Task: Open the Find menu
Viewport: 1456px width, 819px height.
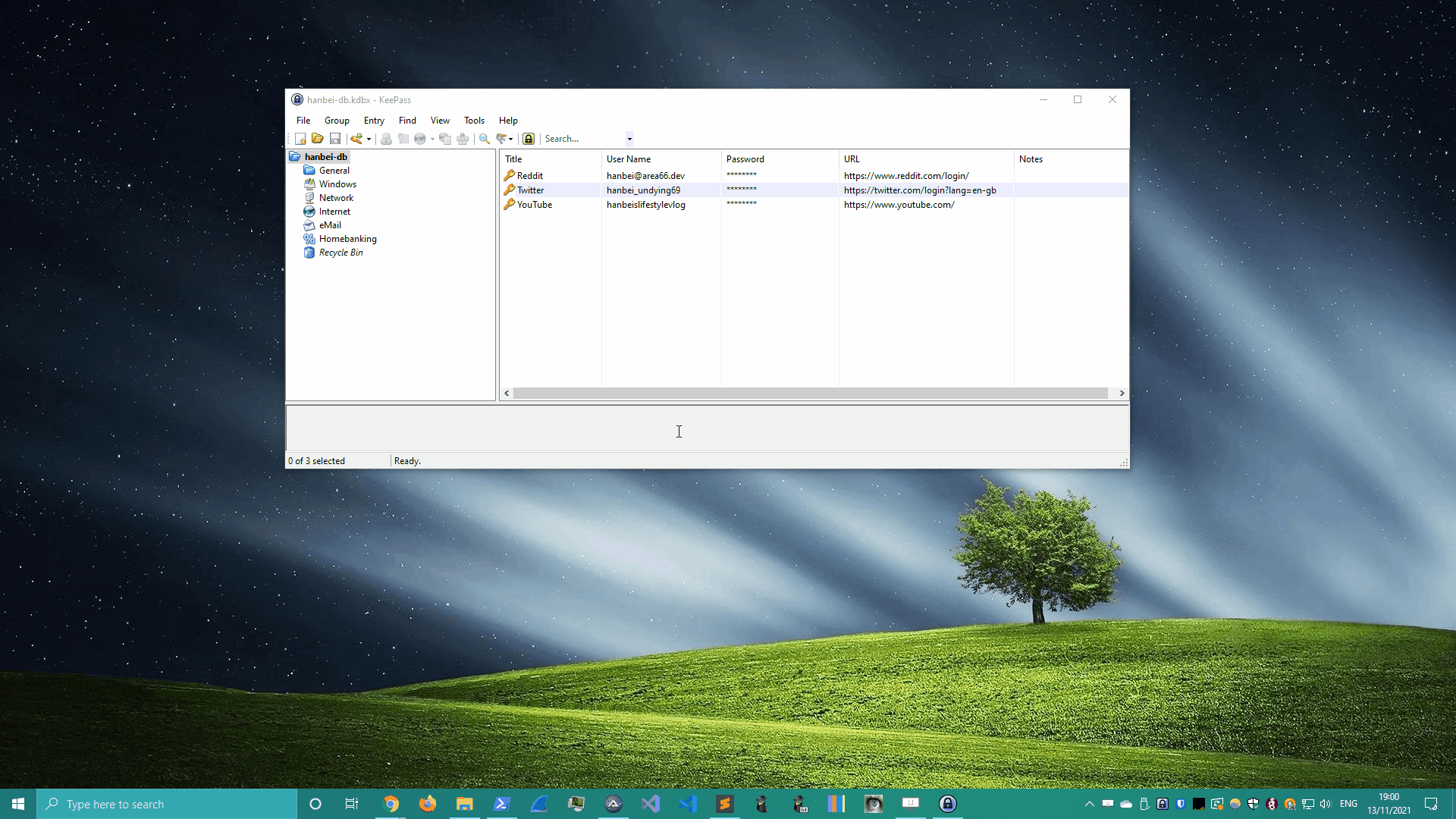Action: (x=407, y=121)
